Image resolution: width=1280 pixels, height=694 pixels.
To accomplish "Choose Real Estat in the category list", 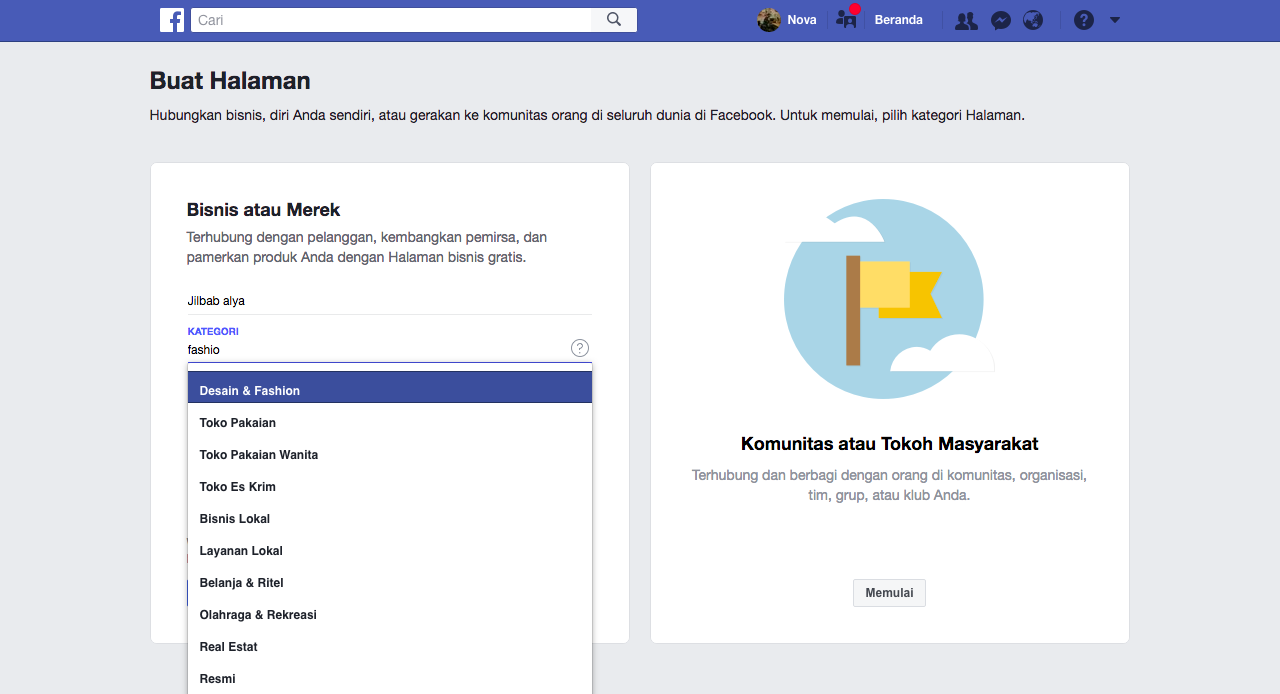I will pos(228,646).
